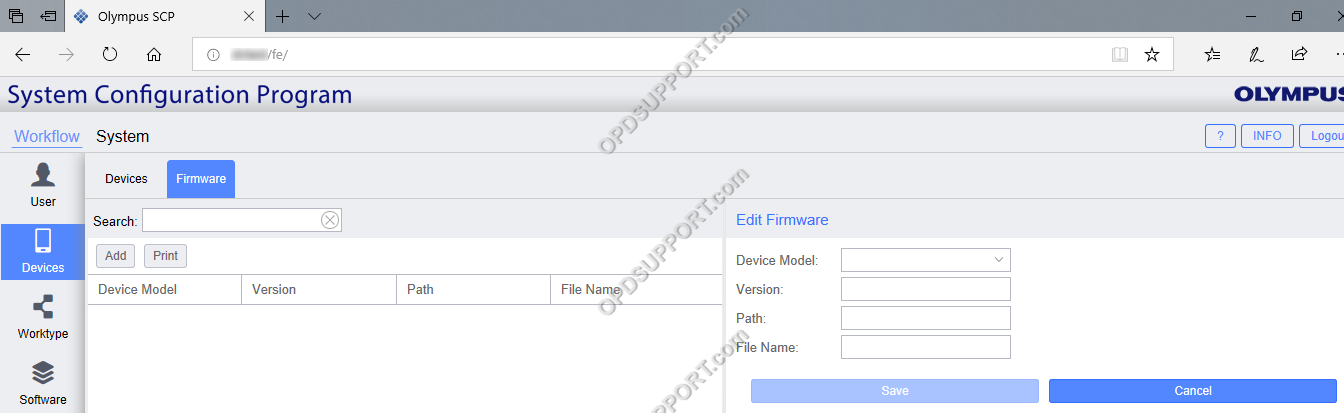Sort by File Name column header
This screenshot has height=413, width=1344.
[636, 290]
